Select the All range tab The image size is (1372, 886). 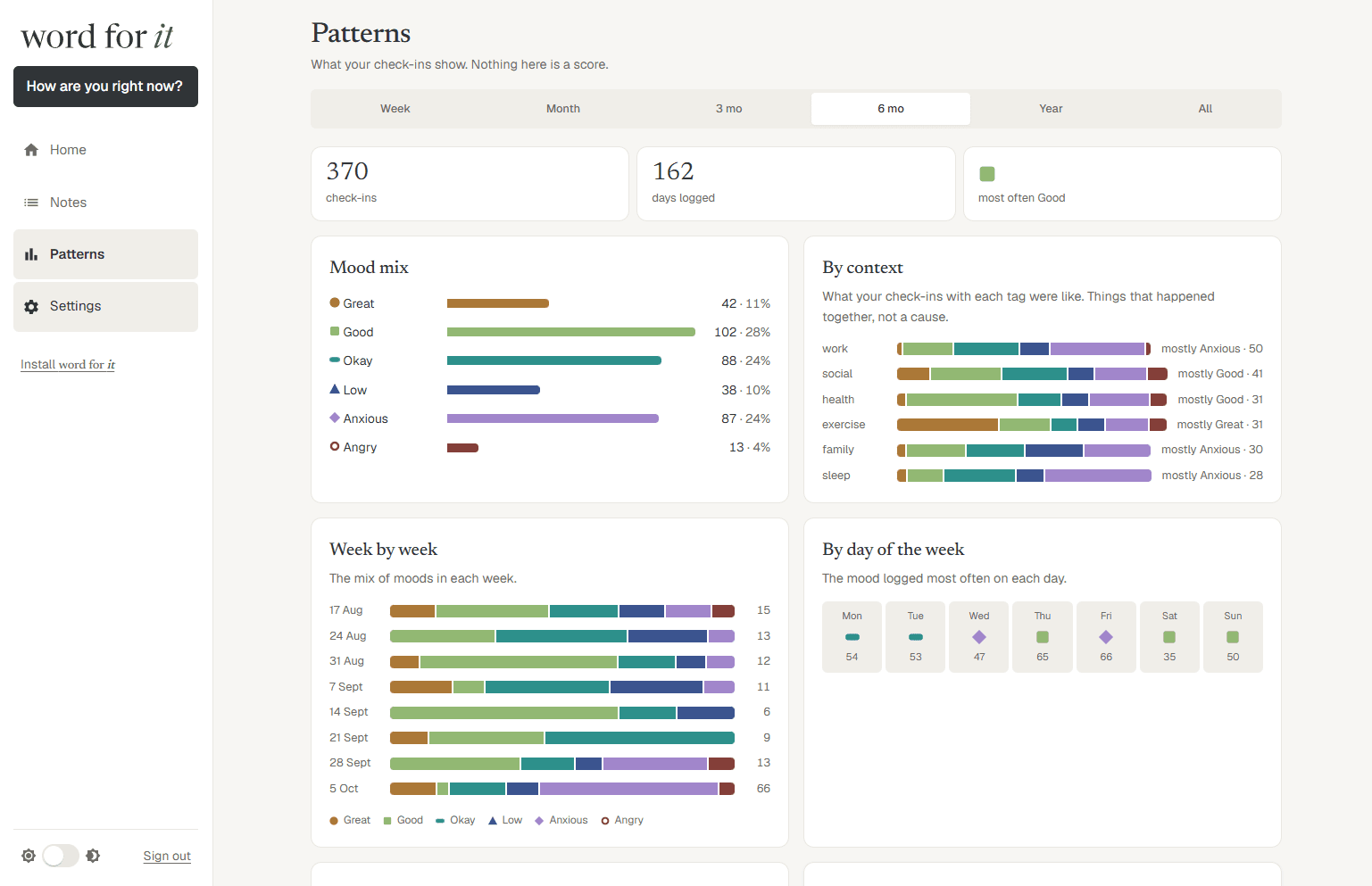pyautogui.click(x=1205, y=109)
